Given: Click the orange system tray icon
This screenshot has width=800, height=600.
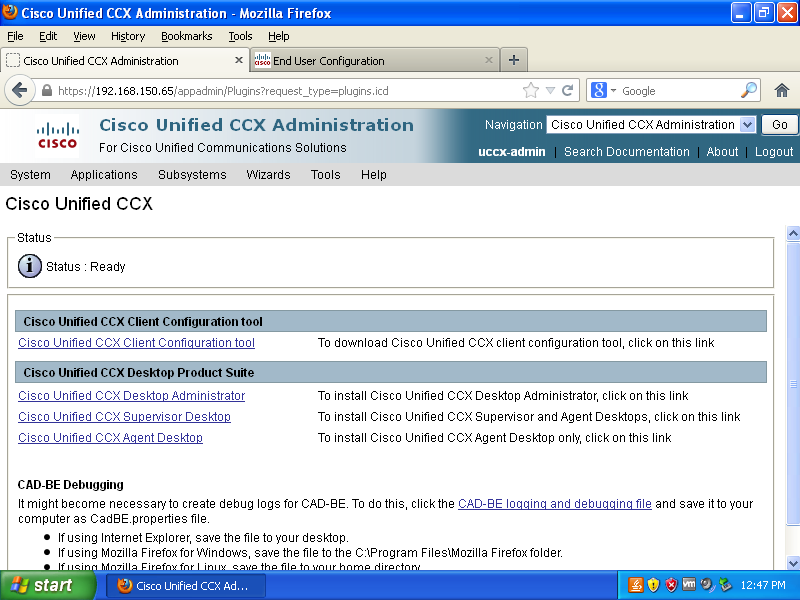Looking at the screenshot, I should pos(635,585).
